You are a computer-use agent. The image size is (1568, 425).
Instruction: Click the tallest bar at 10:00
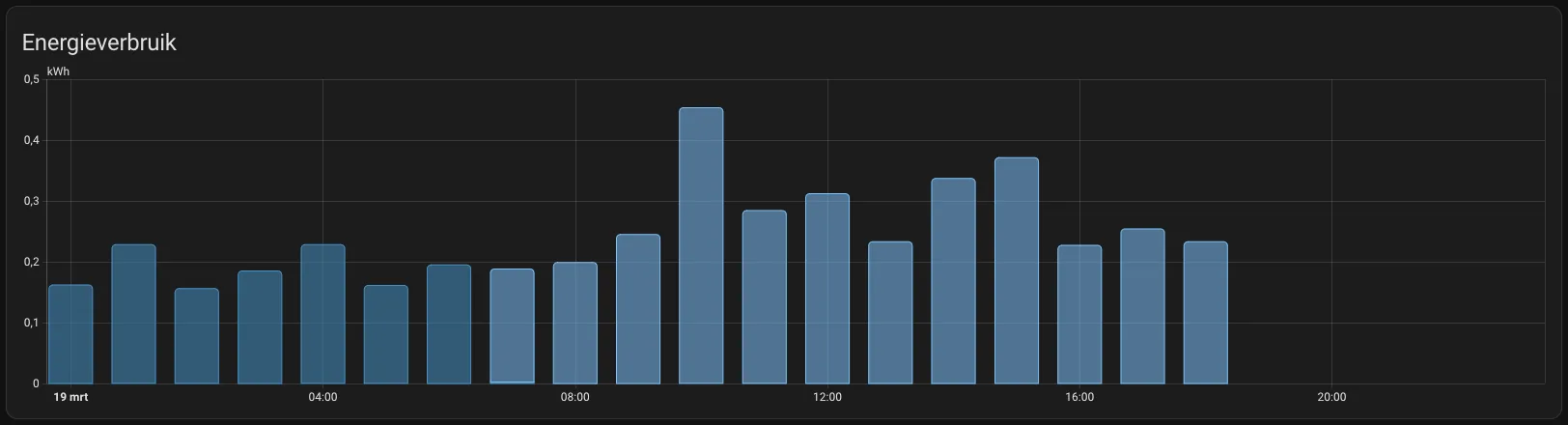pos(701,245)
